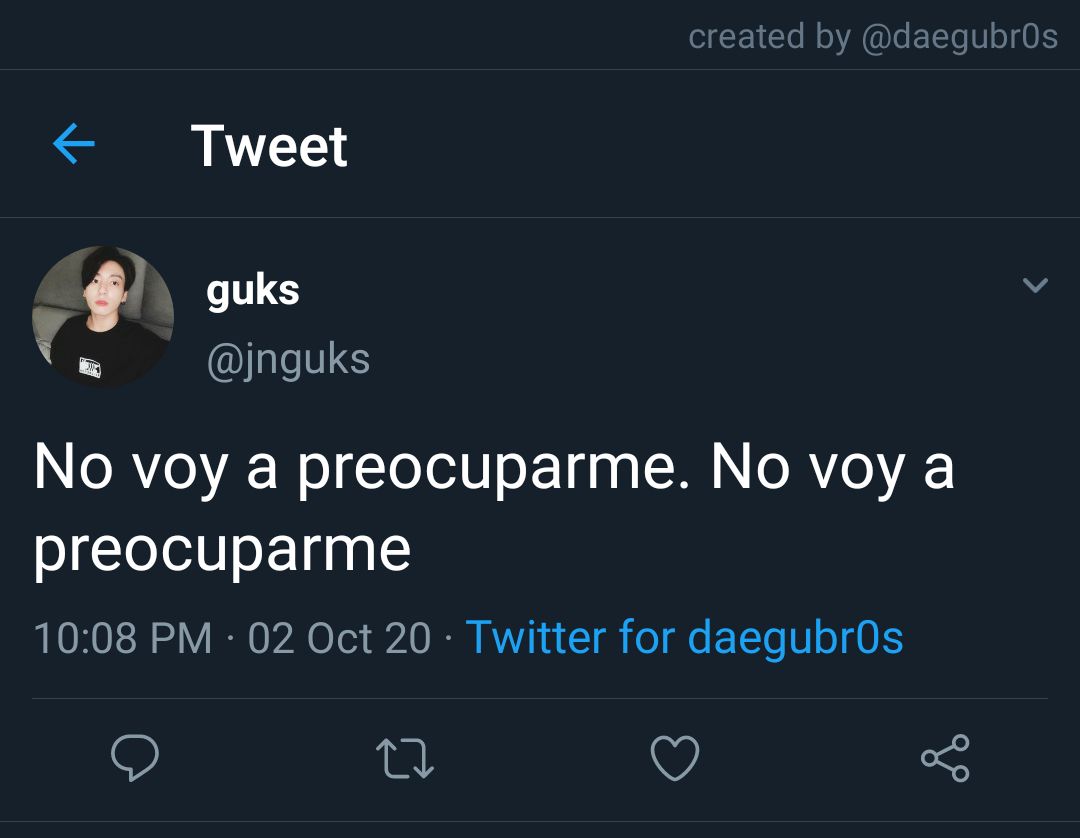Reply to the guks tweet
The width and height of the screenshot is (1080, 838).
[135, 757]
